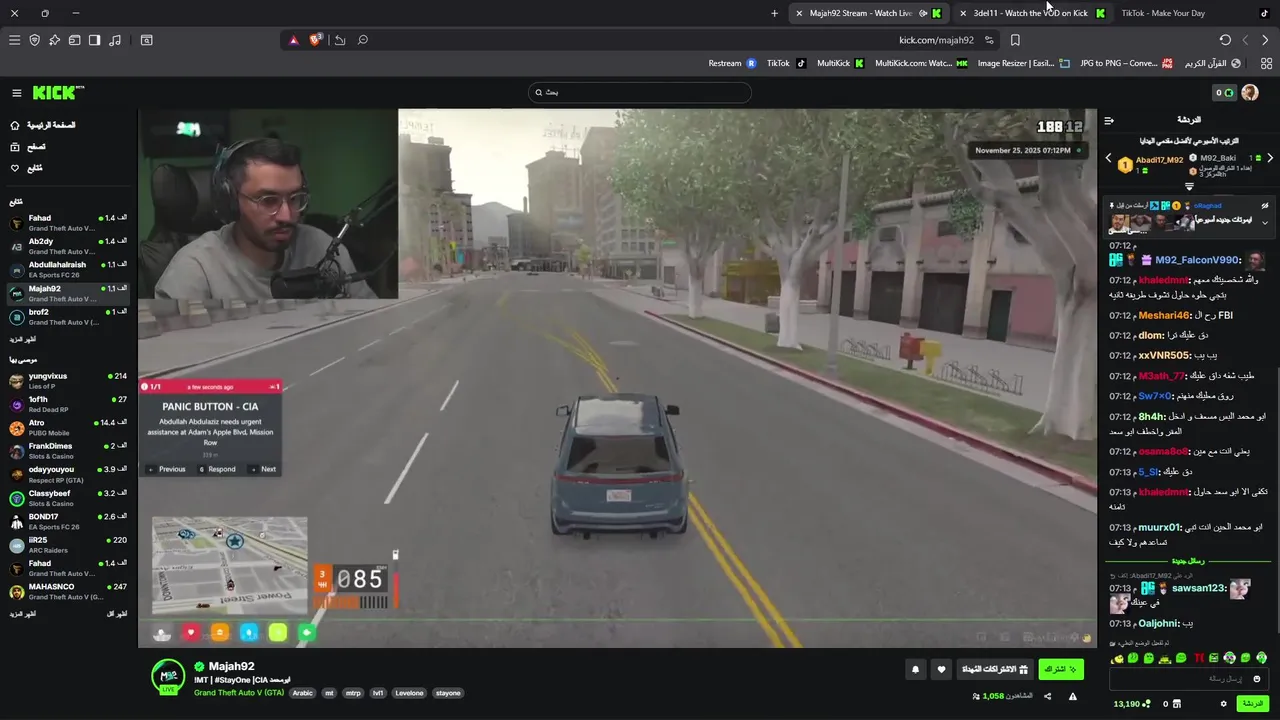Open the brof2 channel in sidebar
This screenshot has height=720, width=1280.
[x=68, y=316]
